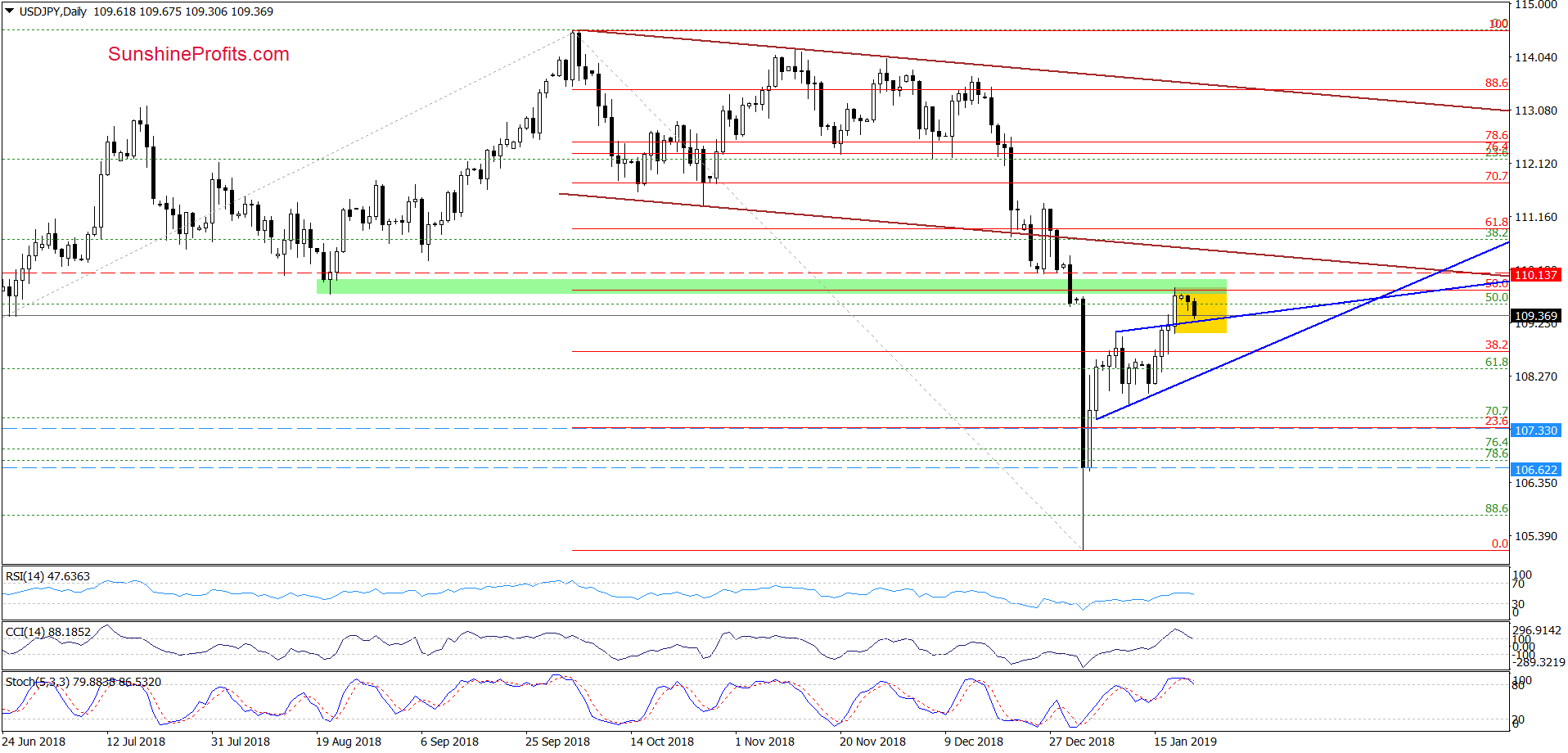Click the 105.390 price axis value
The width and height of the screenshot is (1568, 753).
[1536, 536]
